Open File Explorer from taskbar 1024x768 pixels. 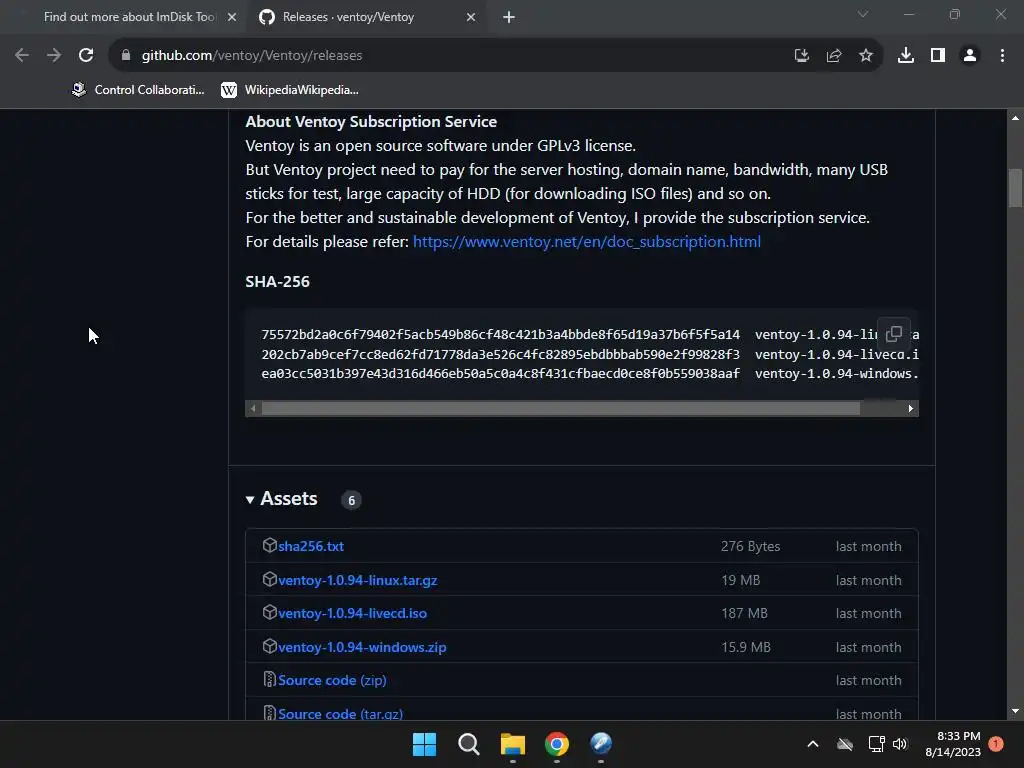tap(513, 744)
